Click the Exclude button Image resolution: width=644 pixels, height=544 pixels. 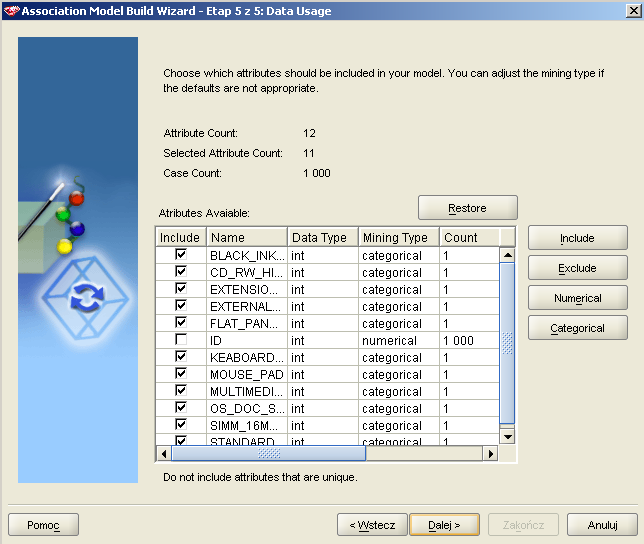pyautogui.click(x=577, y=268)
